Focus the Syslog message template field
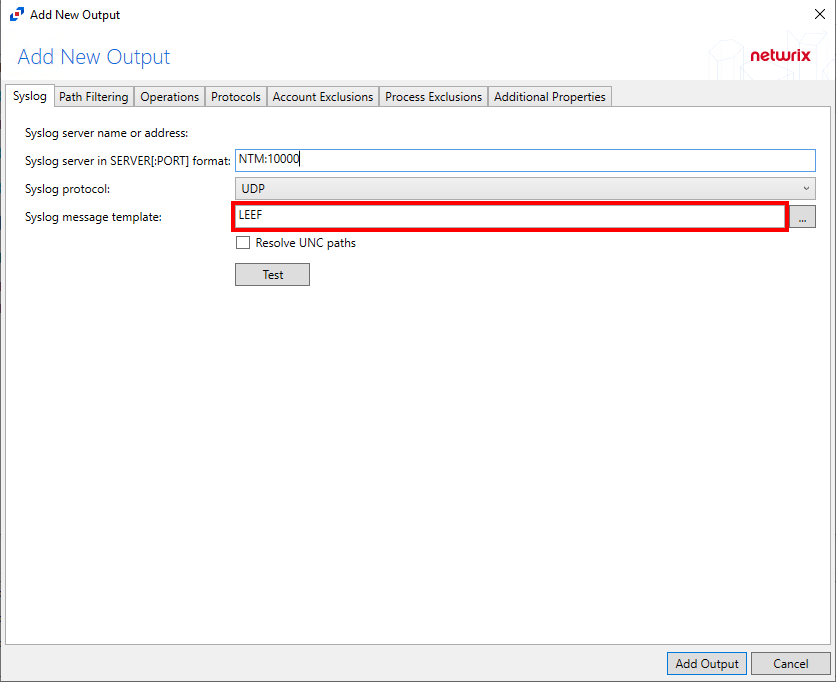Image resolution: width=836 pixels, height=682 pixels. 510,216
